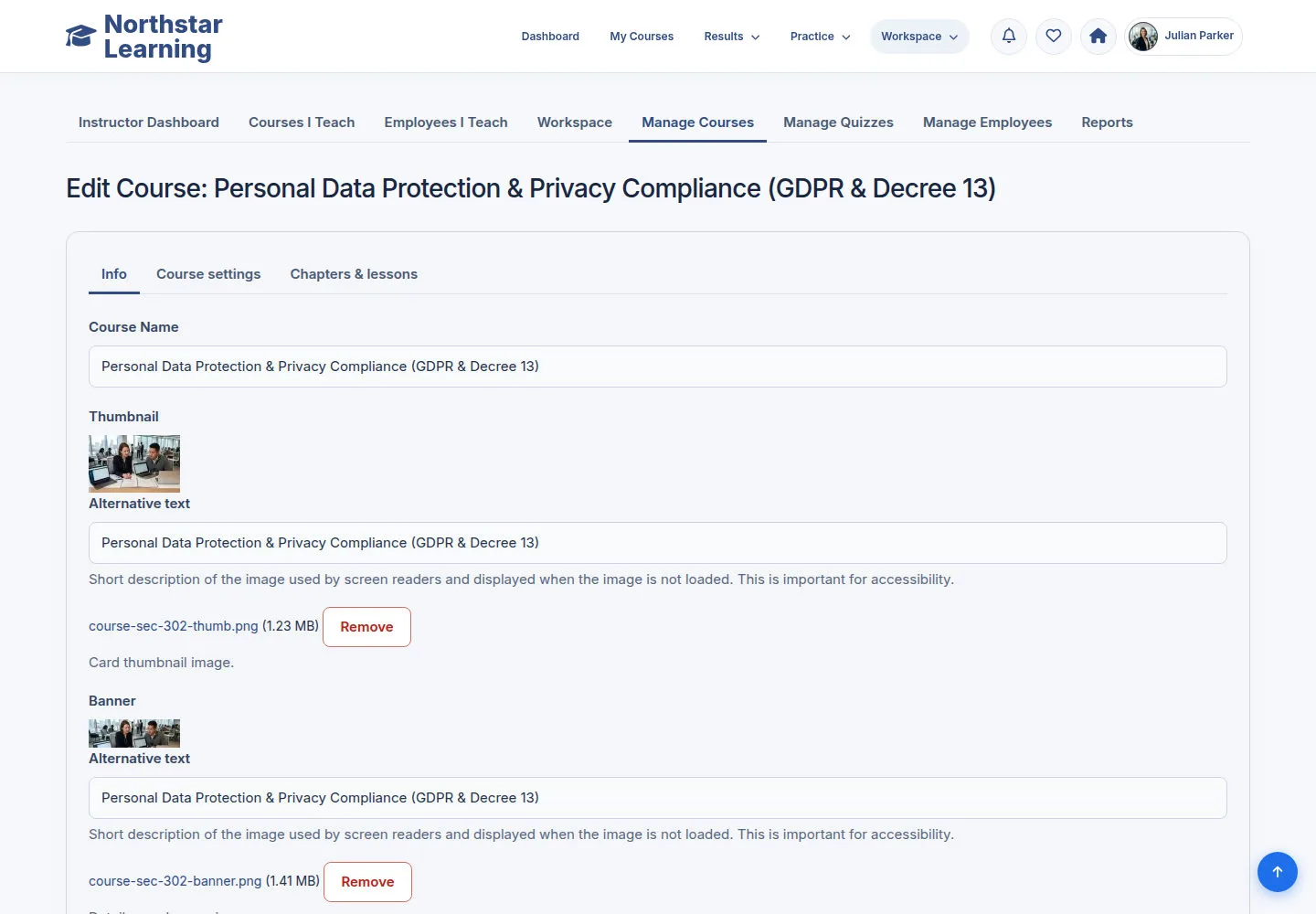Open the notifications bell
The height and width of the screenshot is (914, 1316).
point(1009,37)
